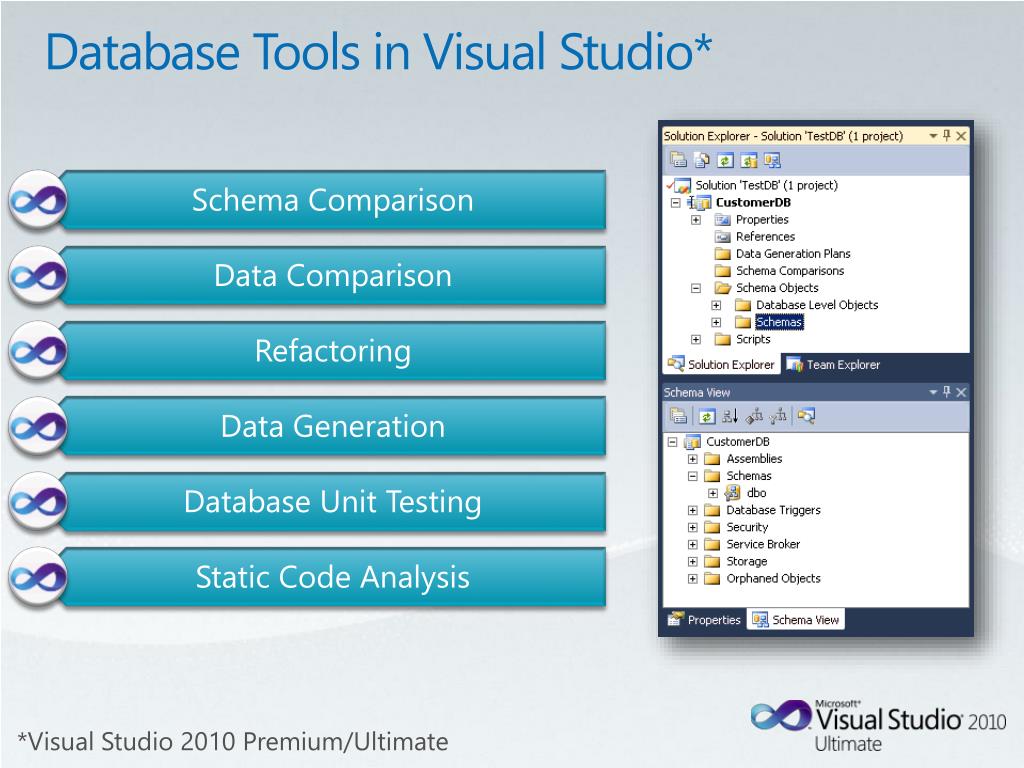
Task: Click Properties icon in Solution Explorer toolbar
Action: (x=679, y=160)
